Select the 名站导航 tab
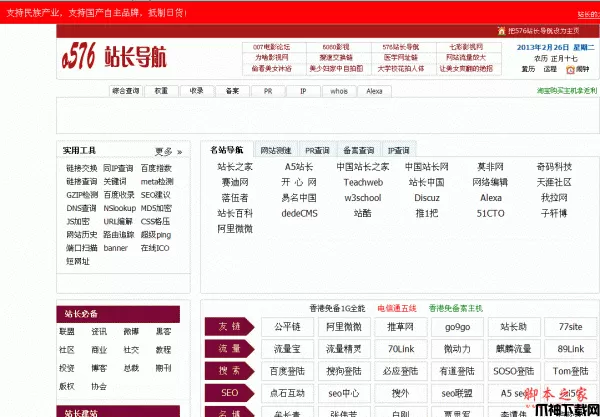 point(227,150)
